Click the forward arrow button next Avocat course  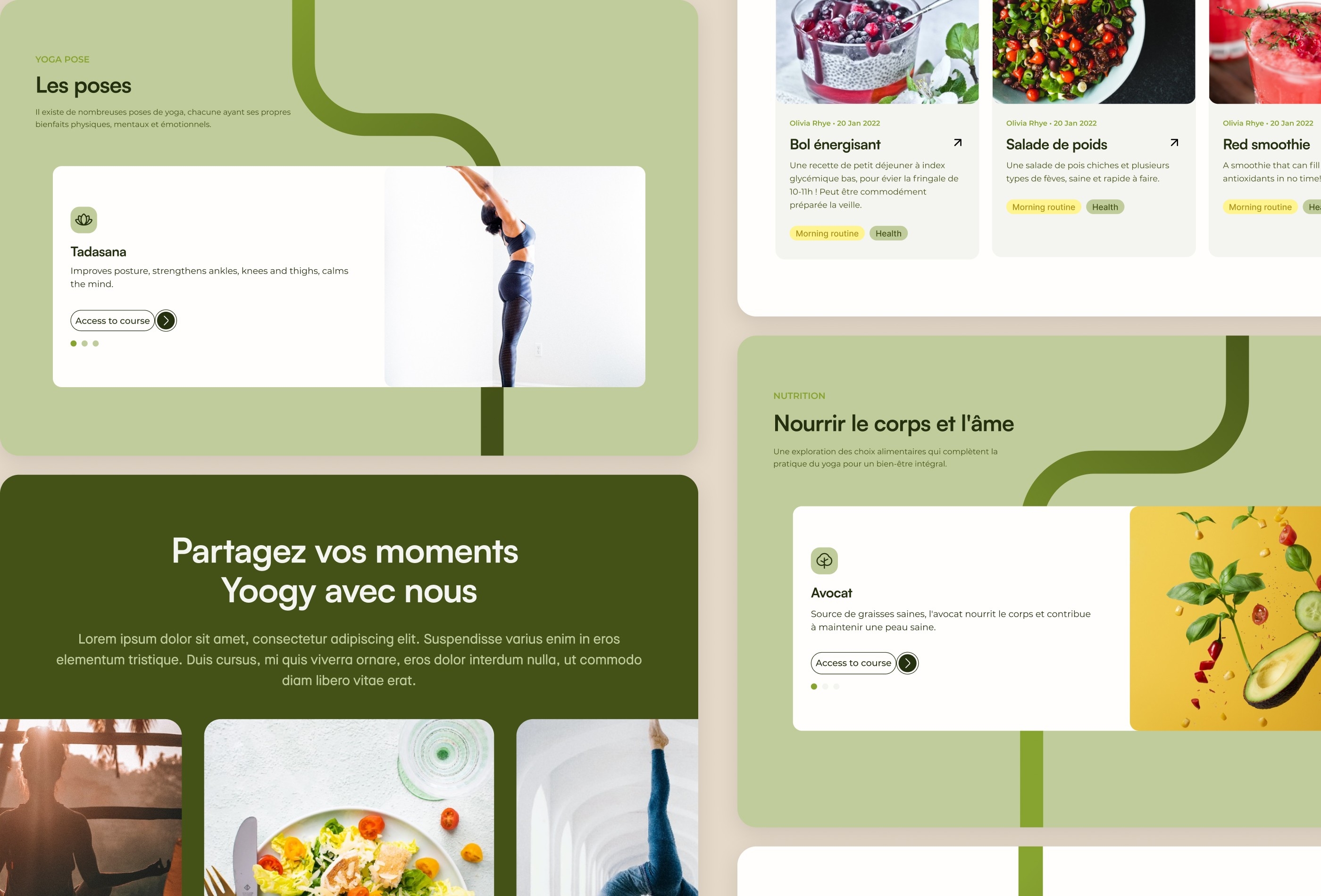coord(907,662)
